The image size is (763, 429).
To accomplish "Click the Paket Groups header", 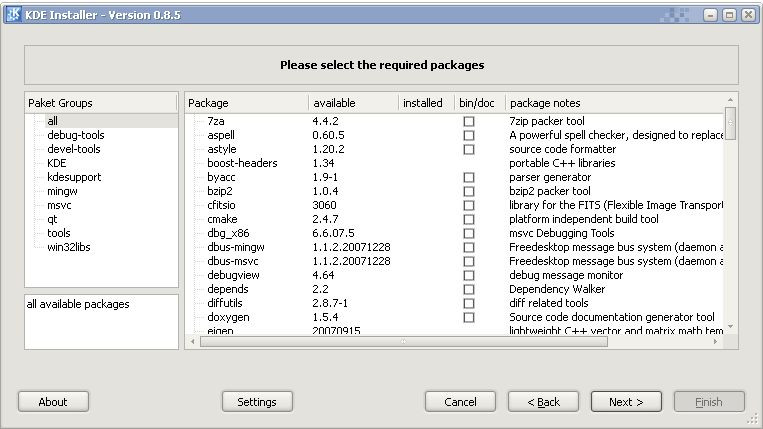I will [101, 103].
